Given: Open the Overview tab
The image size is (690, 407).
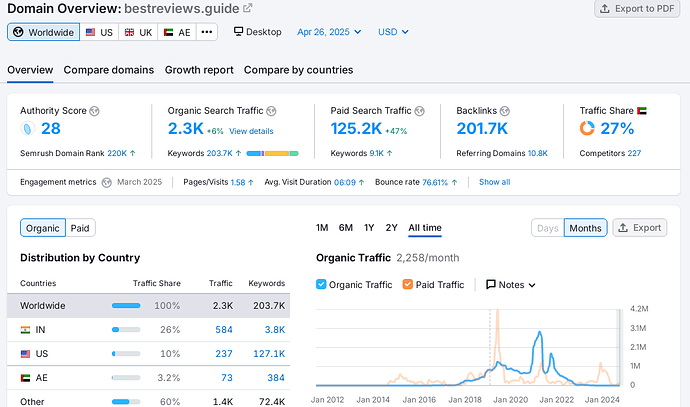Looking at the screenshot, I should (x=30, y=70).
